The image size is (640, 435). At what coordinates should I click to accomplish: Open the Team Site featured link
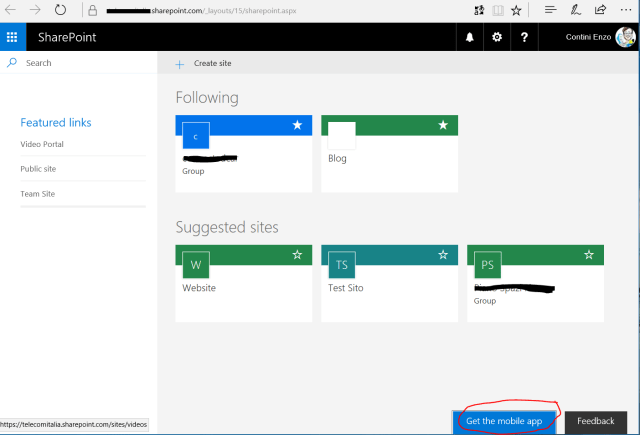coord(38,194)
